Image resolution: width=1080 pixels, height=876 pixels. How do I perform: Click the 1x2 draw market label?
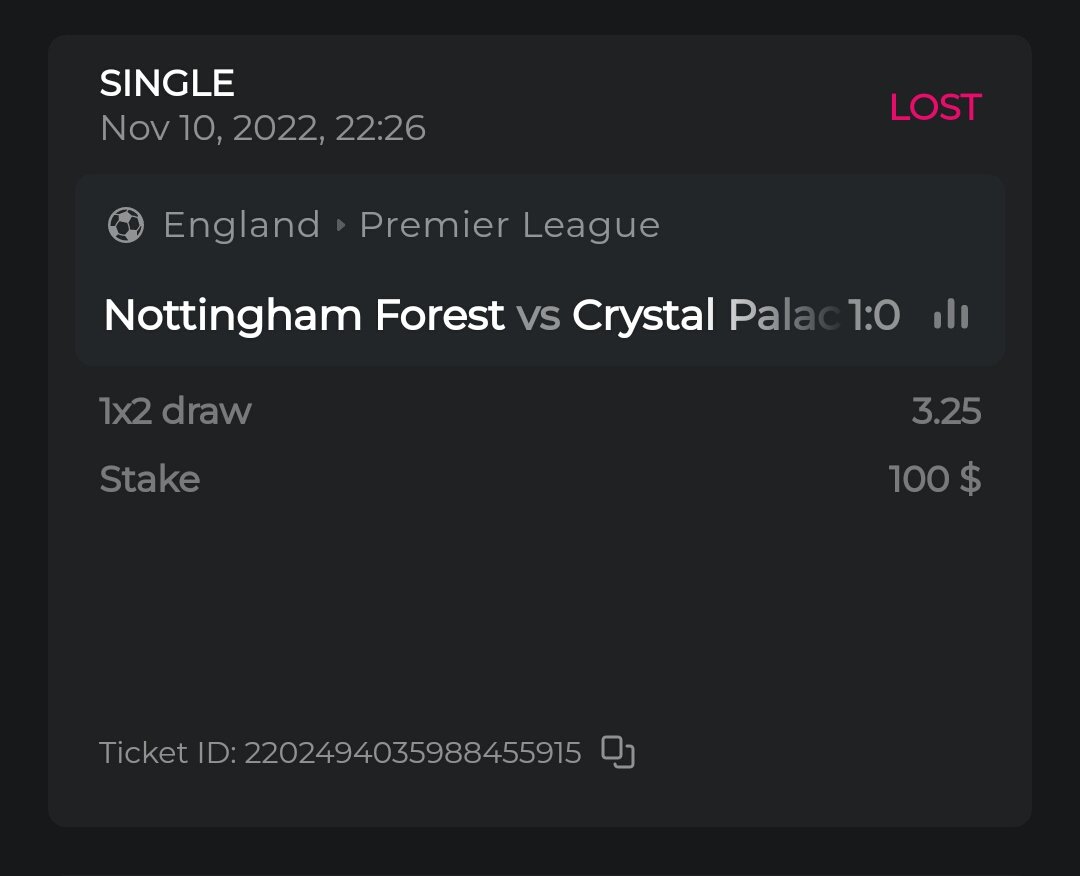pos(176,411)
